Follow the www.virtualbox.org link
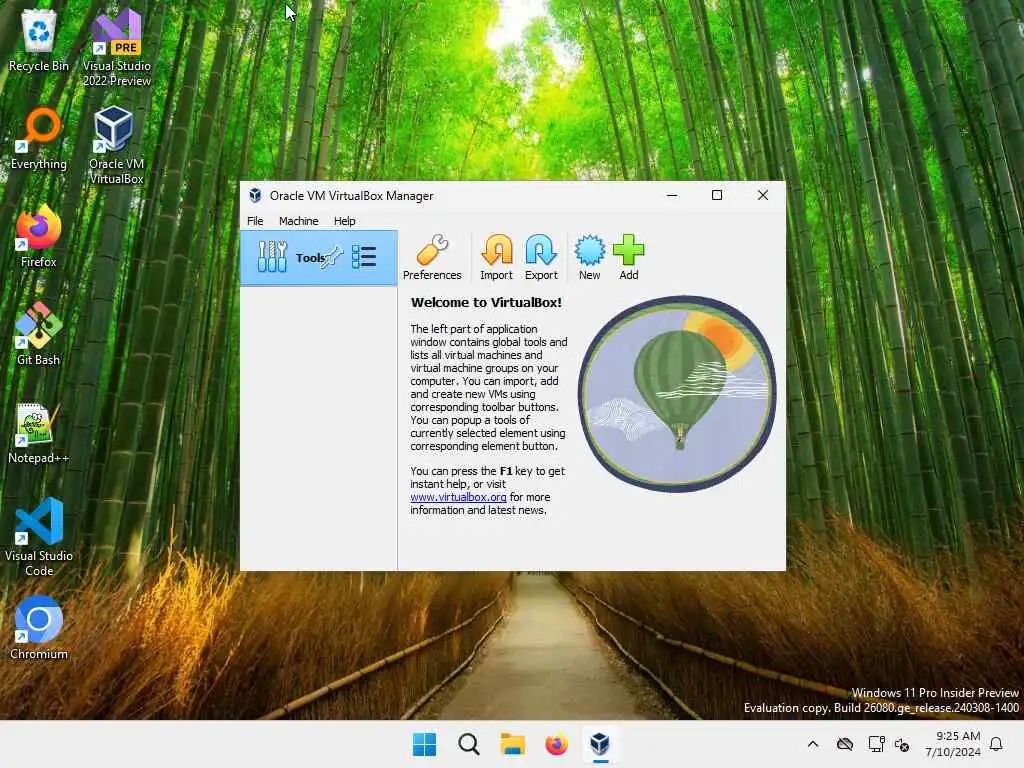Screen dimensions: 1024x768 point(458,497)
